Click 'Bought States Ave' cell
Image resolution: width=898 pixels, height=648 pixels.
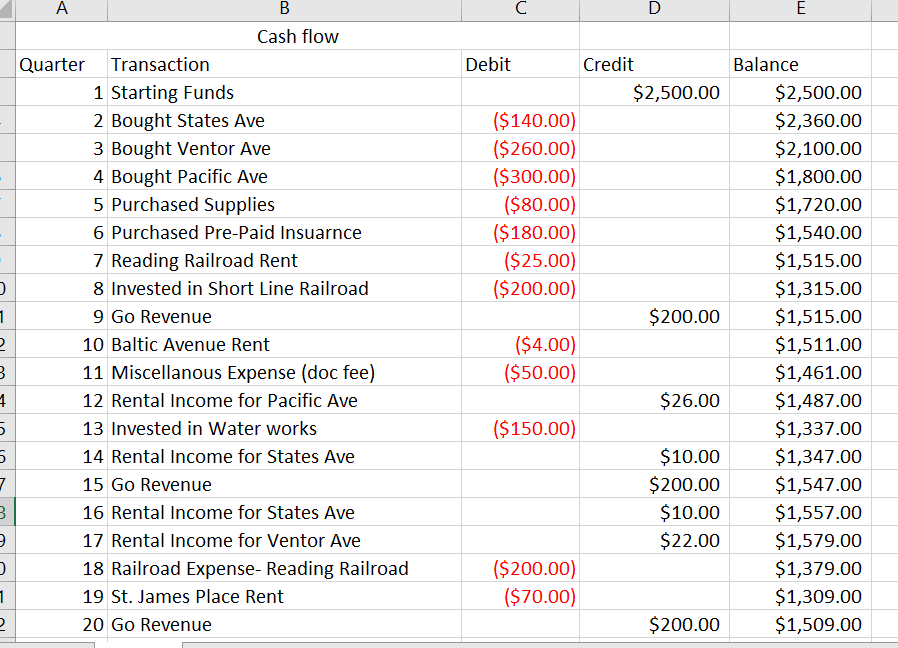[x=284, y=120]
